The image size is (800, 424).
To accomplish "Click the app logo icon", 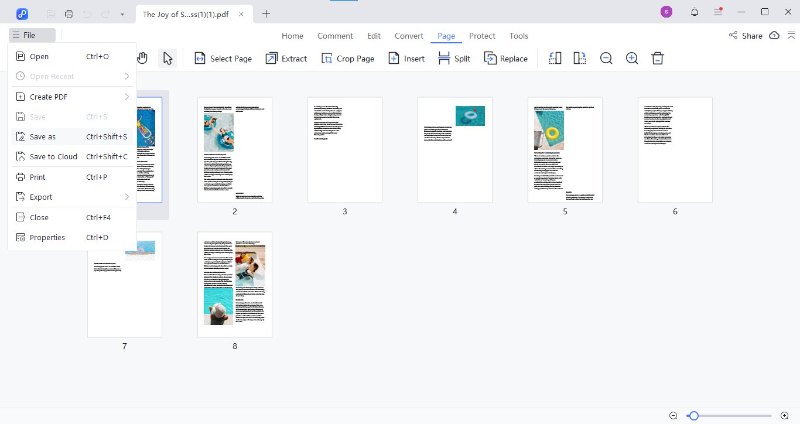I will (22, 14).
